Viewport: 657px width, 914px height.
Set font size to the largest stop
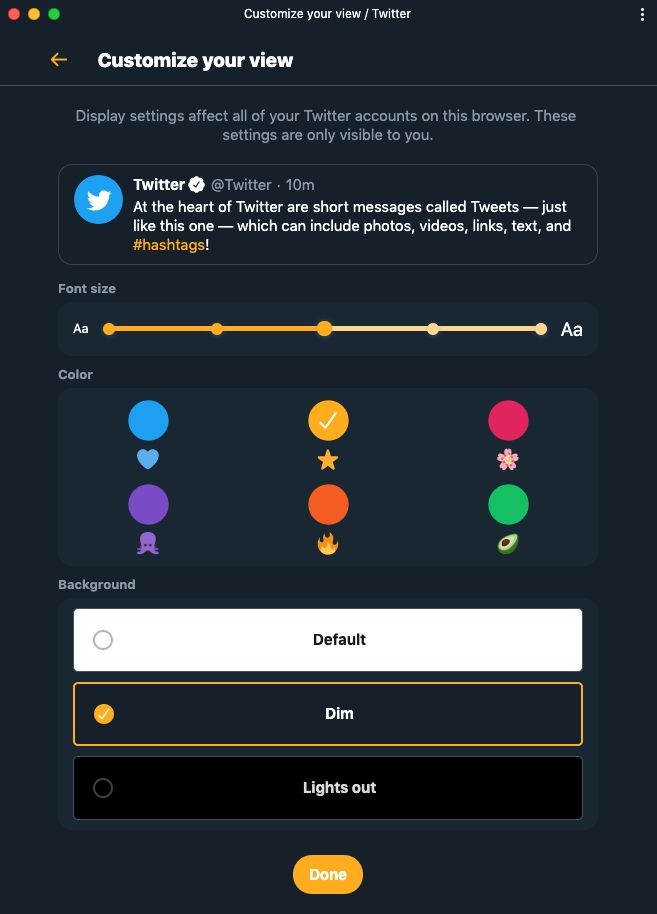(541, 329)
